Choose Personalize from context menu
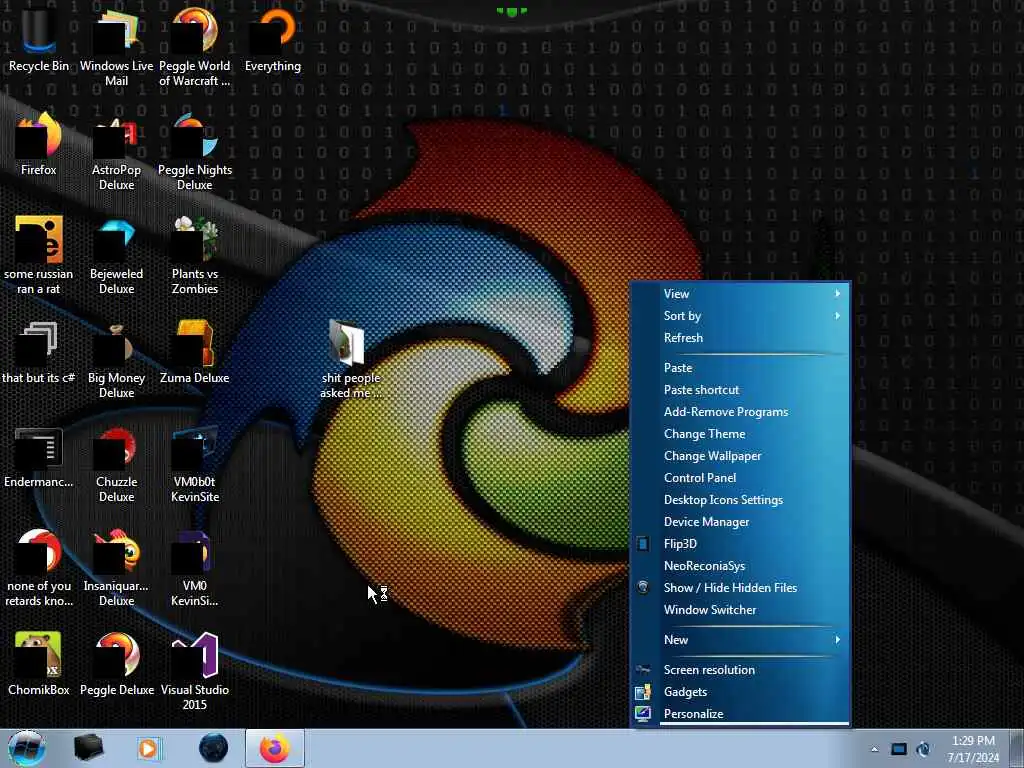 click(x=741, y=714)
